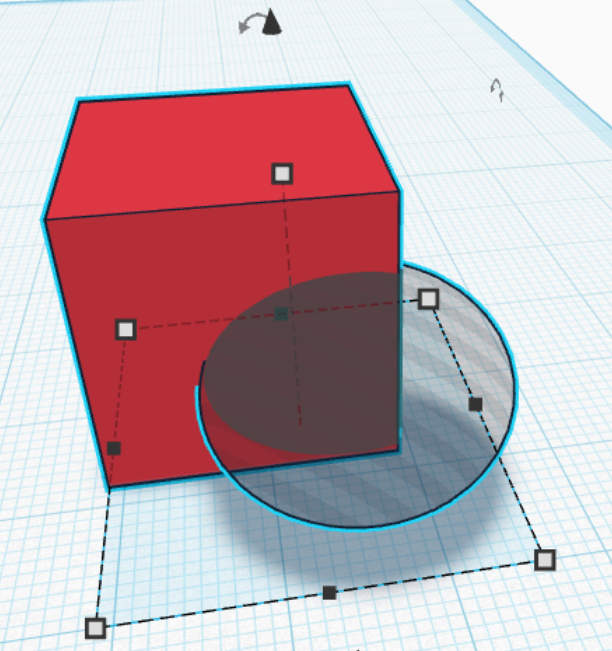Click the black mid-edge handle on the cube's left side
The image size is (612, 651).
(114, 448)
